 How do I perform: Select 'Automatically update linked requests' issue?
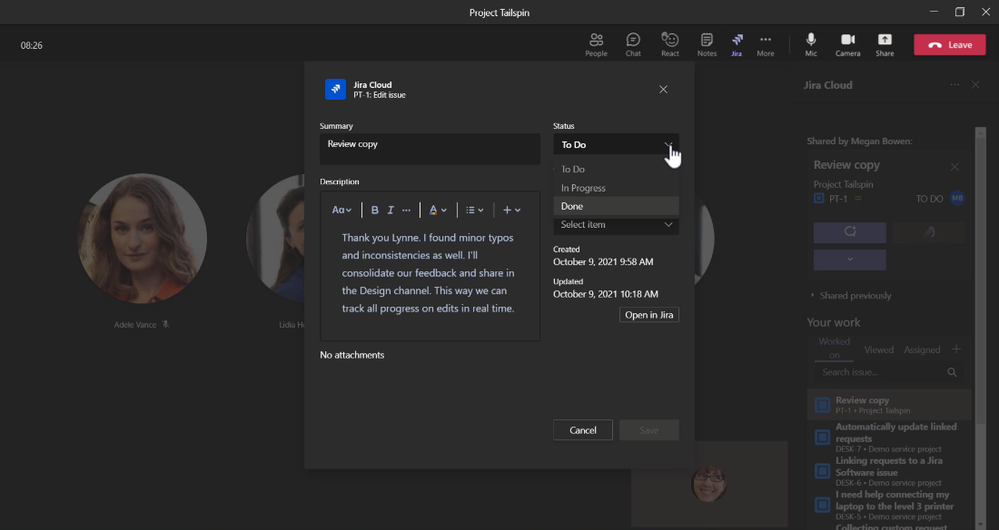[889, 437]
